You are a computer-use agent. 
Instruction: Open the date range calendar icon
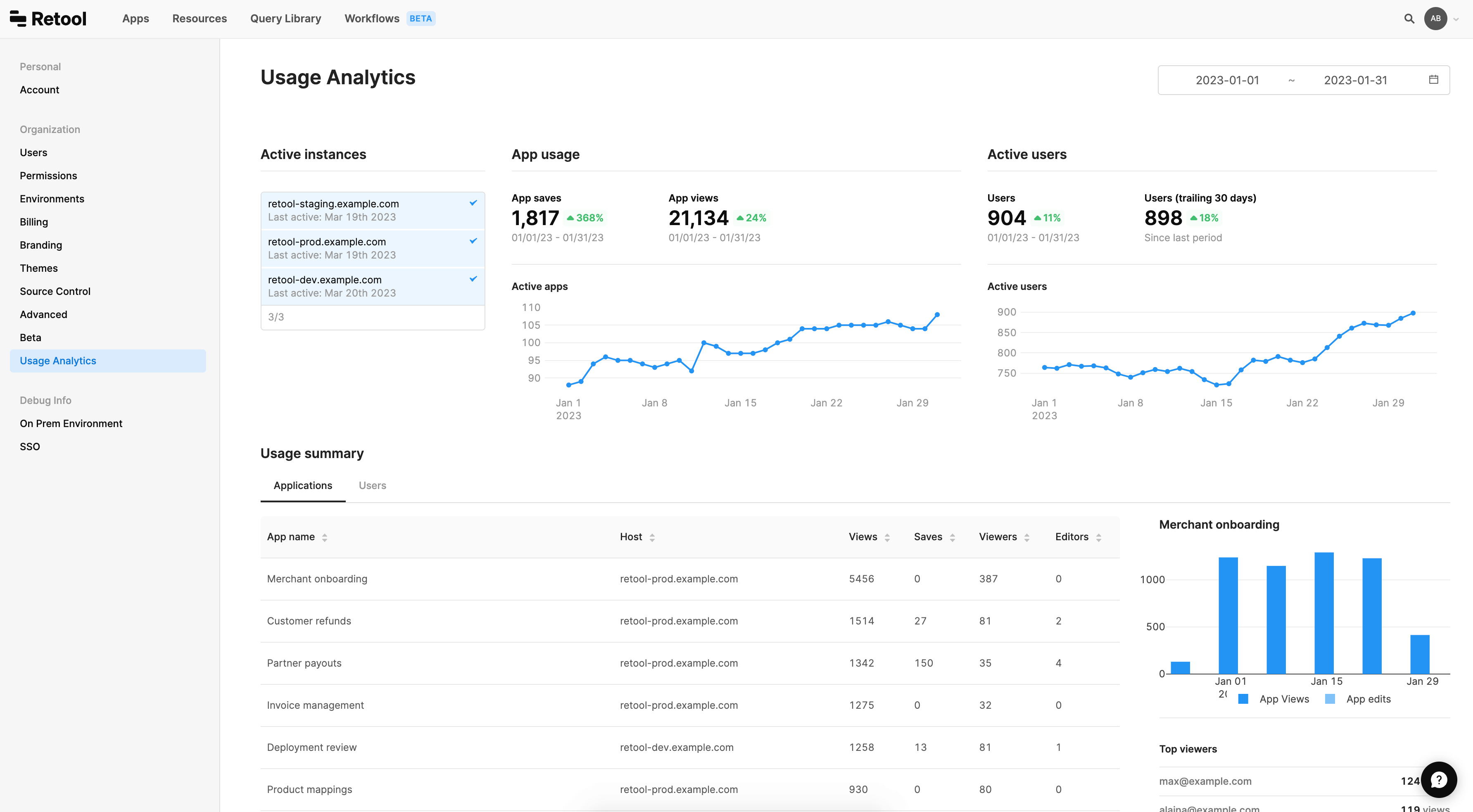1433,79
